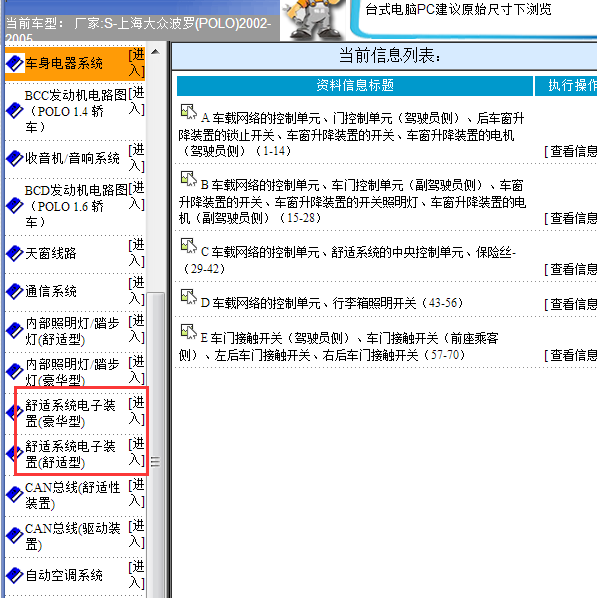View info for entry E (57-70)

click(x=570, y=355)
